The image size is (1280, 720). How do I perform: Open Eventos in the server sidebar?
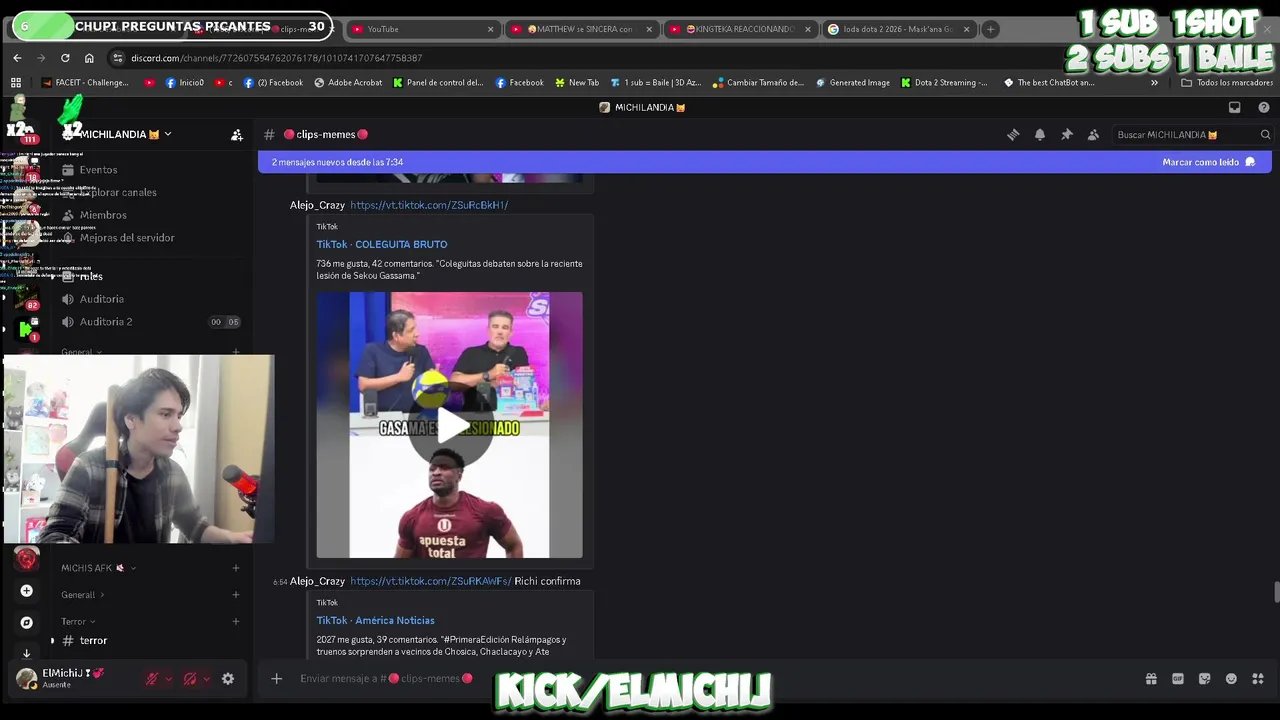98,170
